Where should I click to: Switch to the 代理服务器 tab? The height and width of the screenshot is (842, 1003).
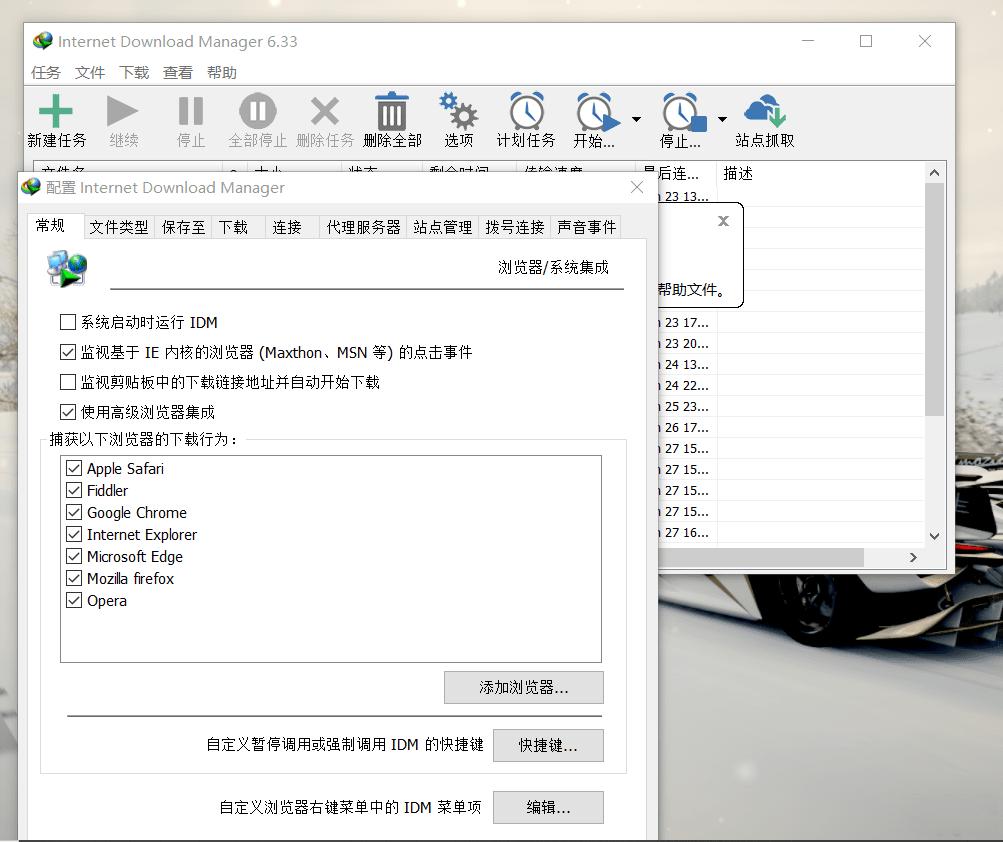pyautogui.click(x=363, y=227)
